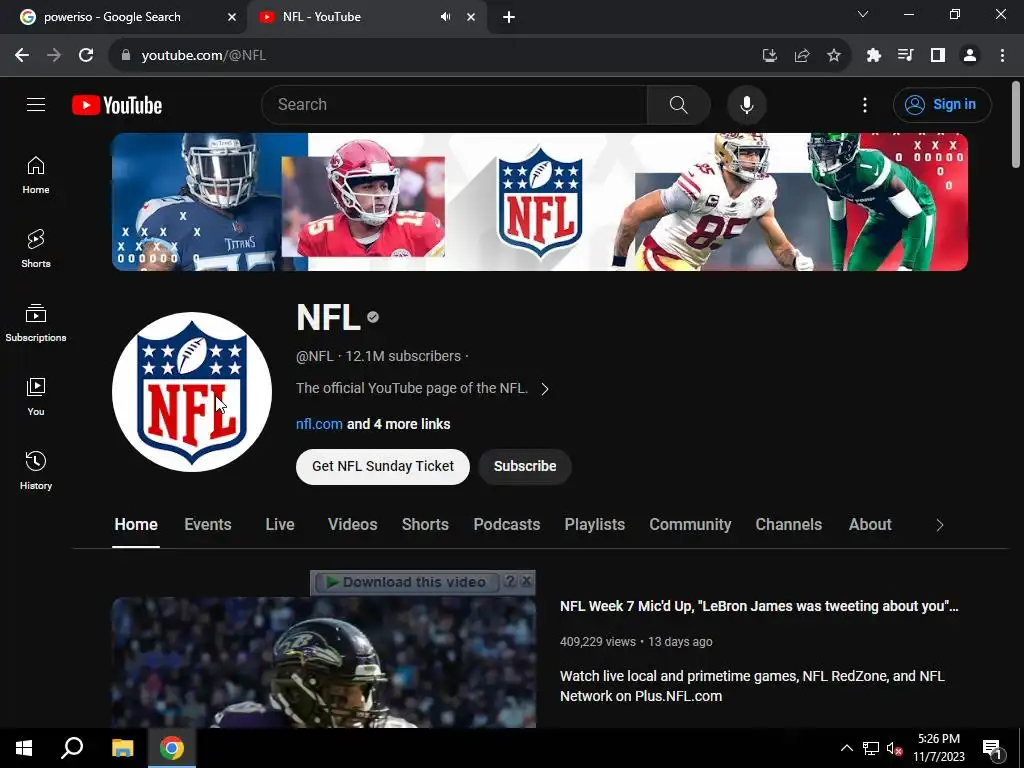Bookmark this tab with star icon

834,56
